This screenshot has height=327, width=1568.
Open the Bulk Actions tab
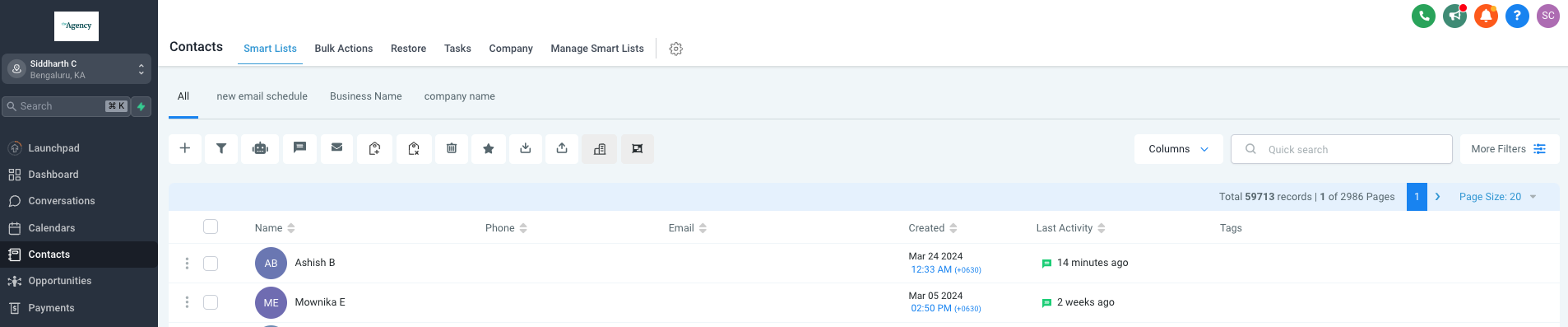pos(344,49)
